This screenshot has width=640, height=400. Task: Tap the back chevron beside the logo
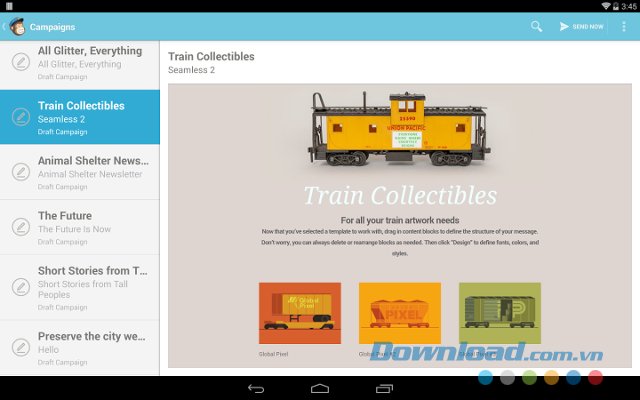pyautogui.click(x=4, y=27)
